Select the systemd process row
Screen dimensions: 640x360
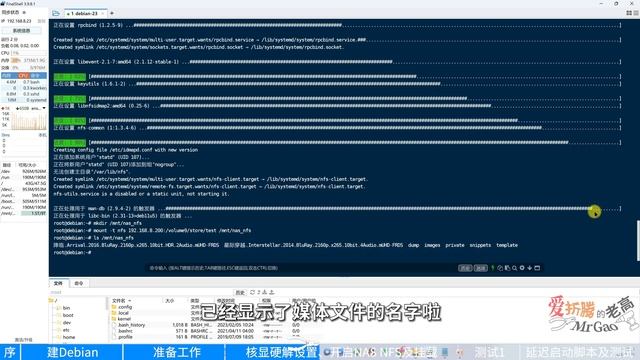pos(24,100)
